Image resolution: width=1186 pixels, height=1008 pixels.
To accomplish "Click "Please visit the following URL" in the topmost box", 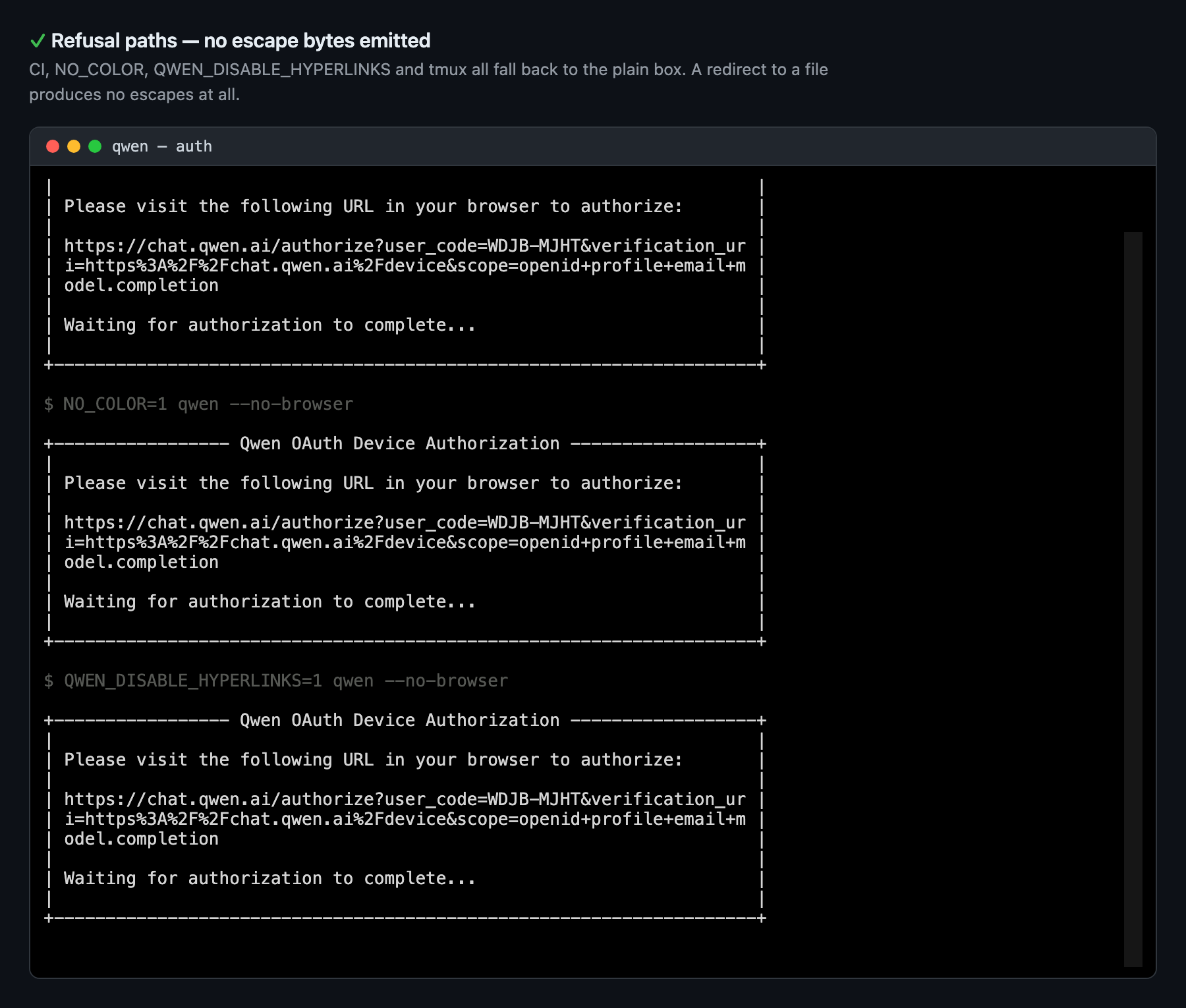I will [x=373, y=206].
